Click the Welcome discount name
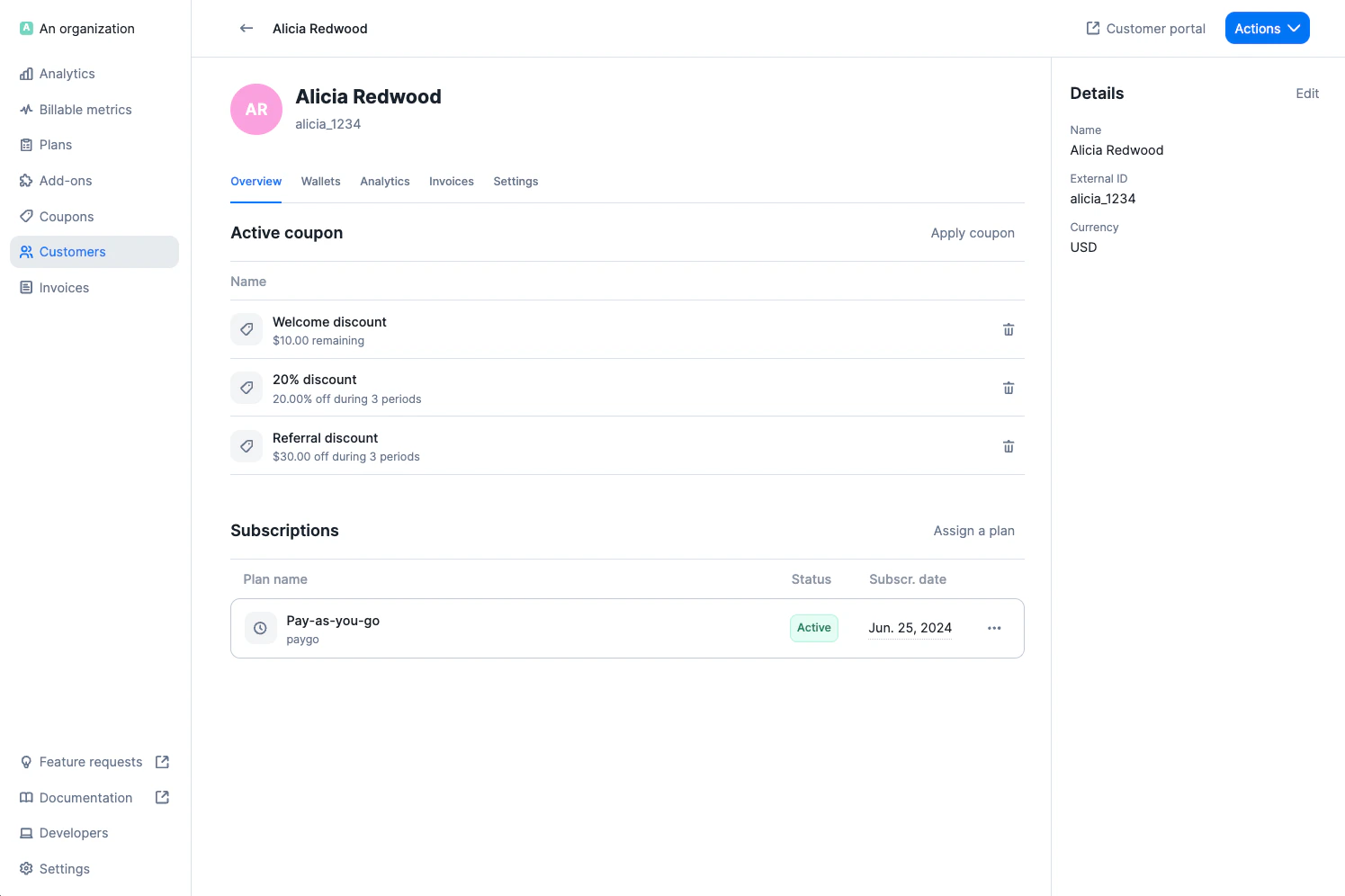The width and height of the screenshot is (1345, 896). pyautogui.click(x=329, y=322)
